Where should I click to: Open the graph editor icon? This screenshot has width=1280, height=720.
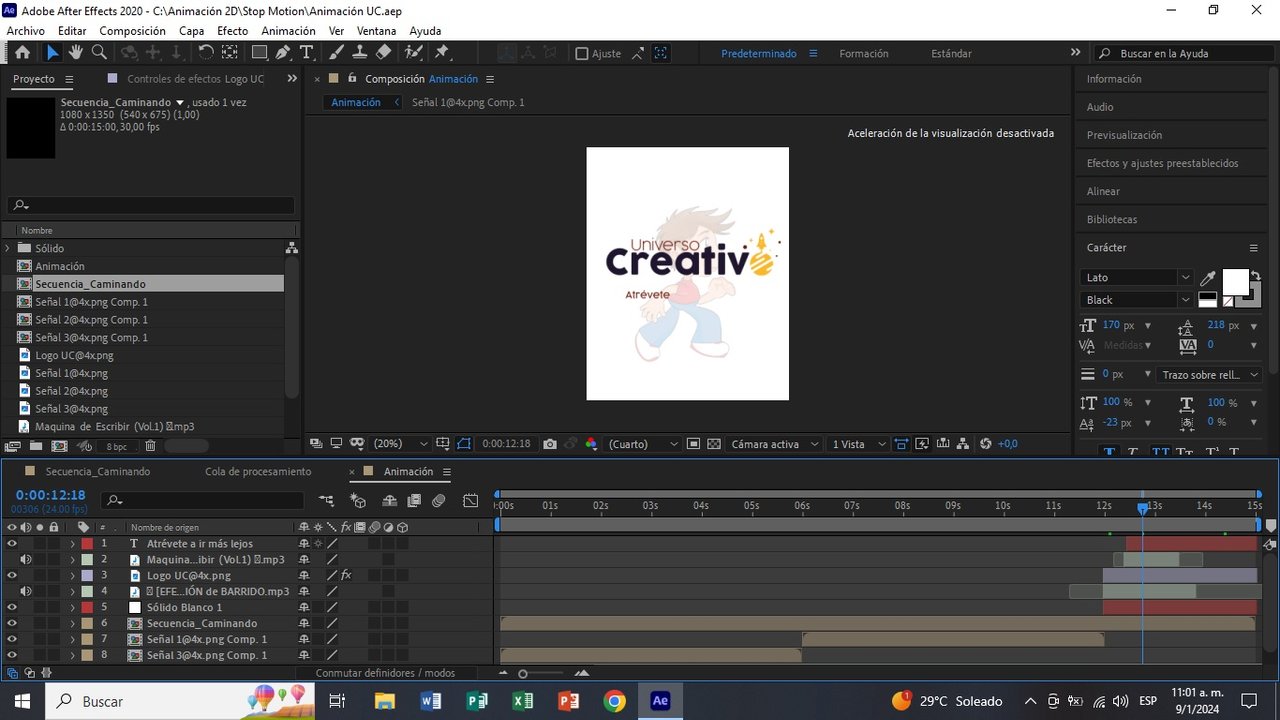coord(471,501)
